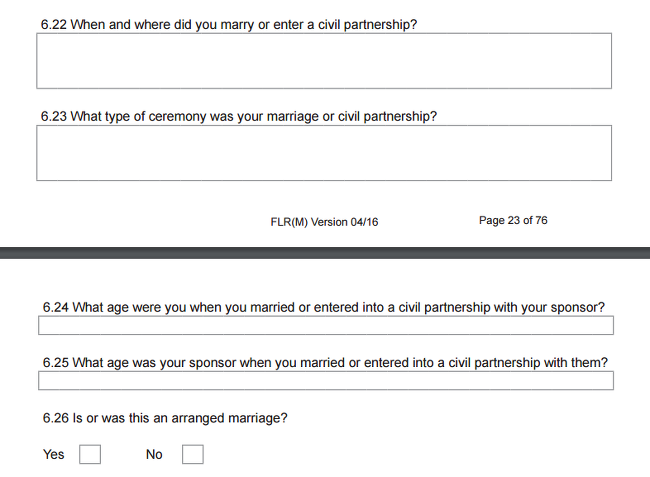650x477 pixels.
Task: Click the words 'arranged marriage?' in question 6.26
Action: pos(229,418)
